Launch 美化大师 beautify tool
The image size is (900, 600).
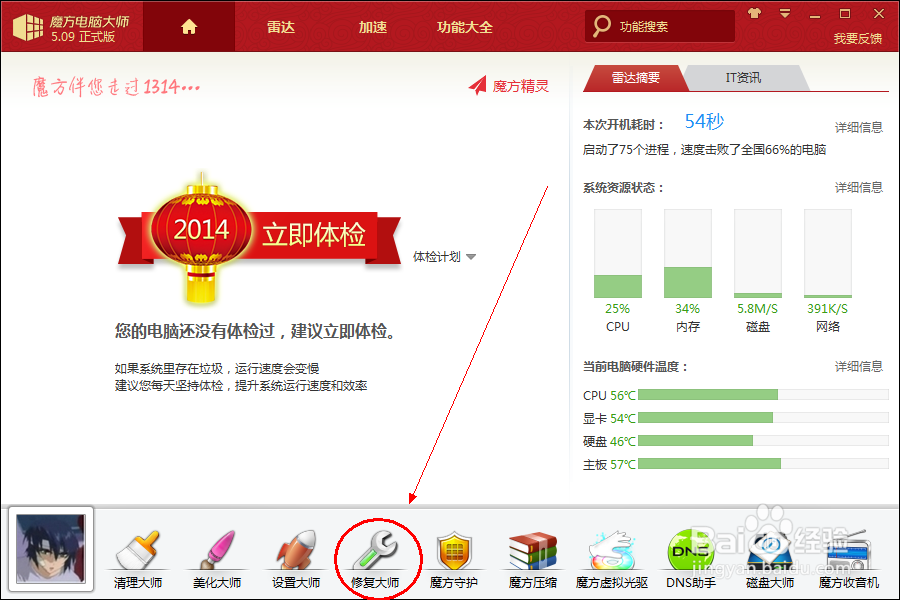click(217, 559)
